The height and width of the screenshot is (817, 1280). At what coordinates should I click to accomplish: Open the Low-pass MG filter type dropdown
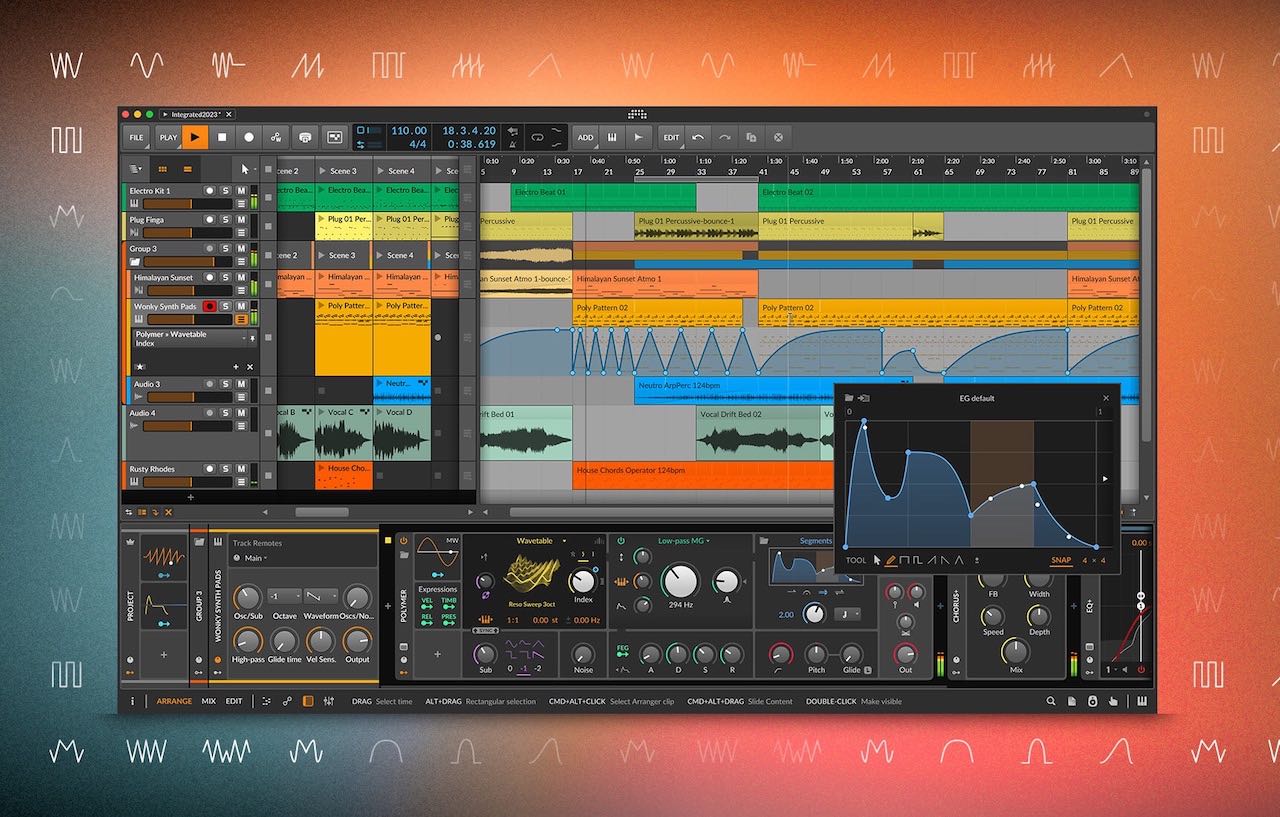point(684,541)
